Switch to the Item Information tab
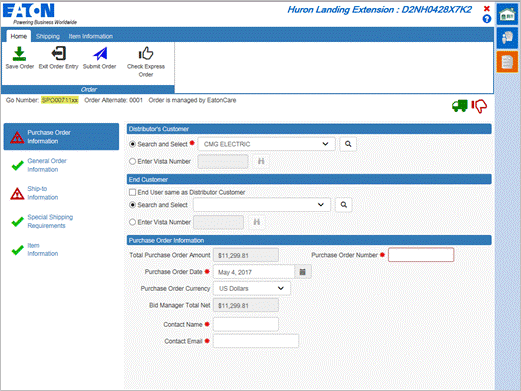The image size is (521, 391). (91, 36)
